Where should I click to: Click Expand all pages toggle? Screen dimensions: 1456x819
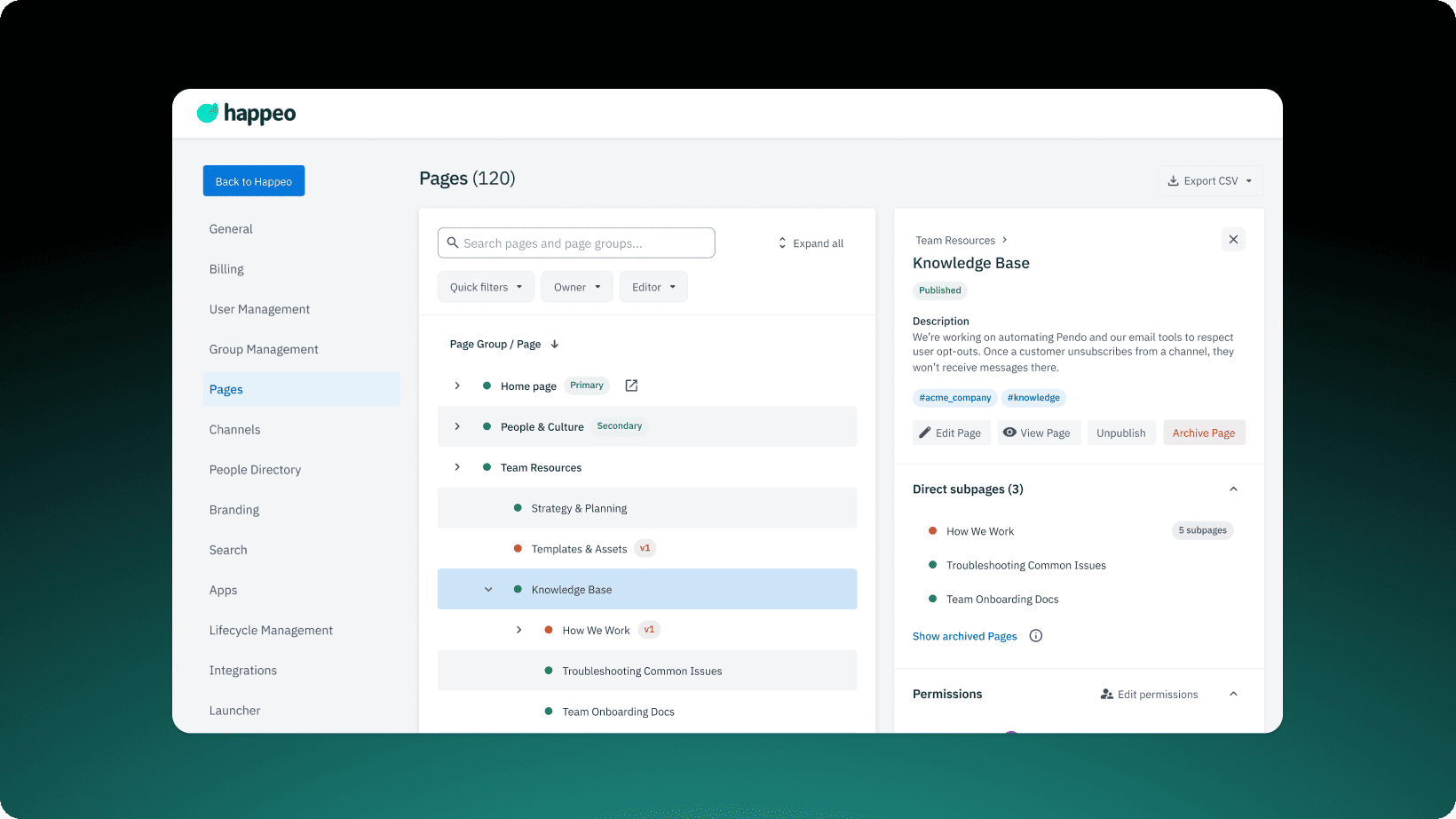click(811, 243)
